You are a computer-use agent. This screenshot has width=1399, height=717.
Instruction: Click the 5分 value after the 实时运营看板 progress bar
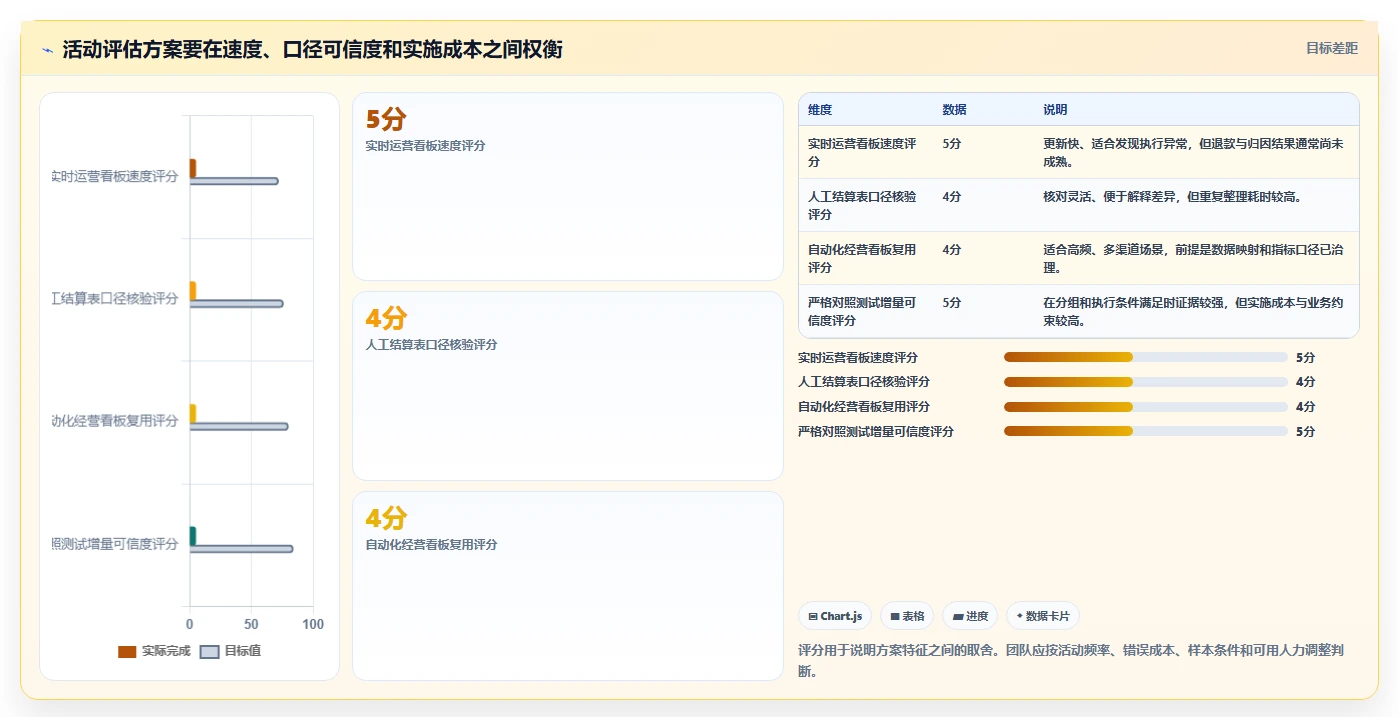coord(1305,357)
